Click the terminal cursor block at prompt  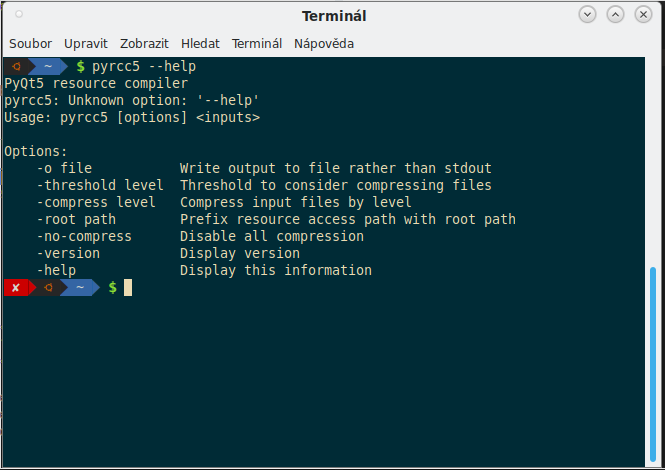click(x=128, y=288)
